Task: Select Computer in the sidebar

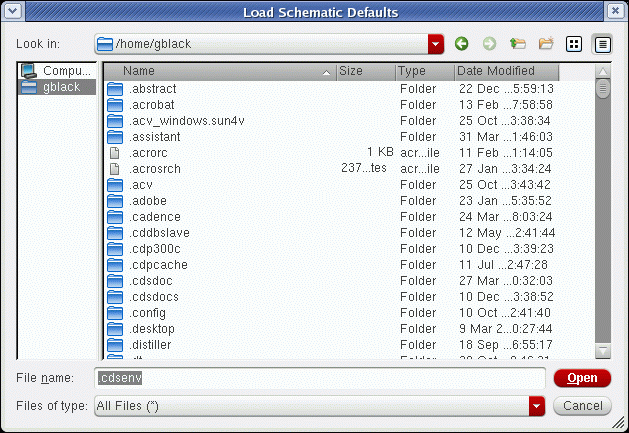Action: coord(57,71)
